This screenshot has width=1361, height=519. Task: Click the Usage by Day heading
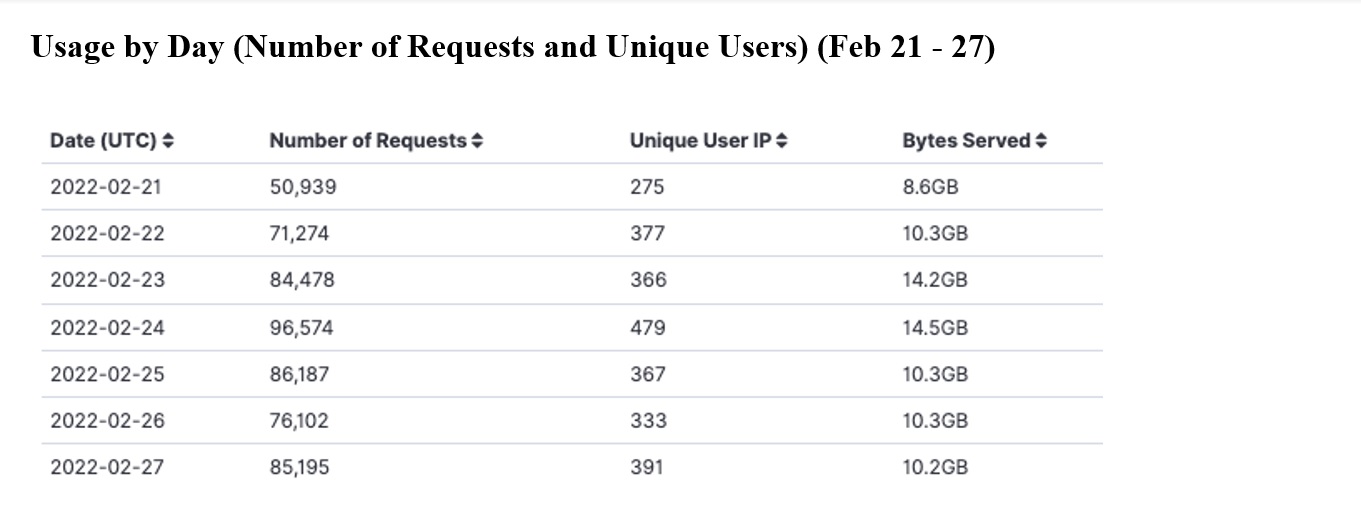click(513, 48)
